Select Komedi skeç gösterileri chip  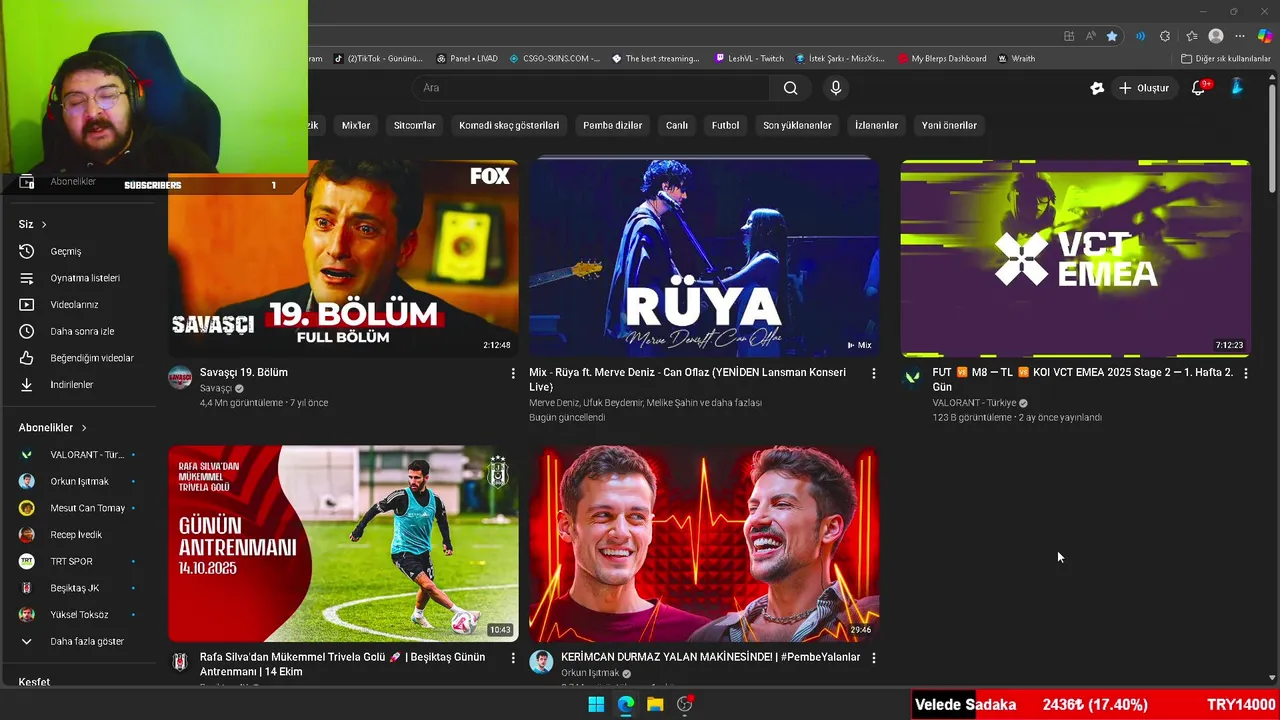(x=509, y=125)
